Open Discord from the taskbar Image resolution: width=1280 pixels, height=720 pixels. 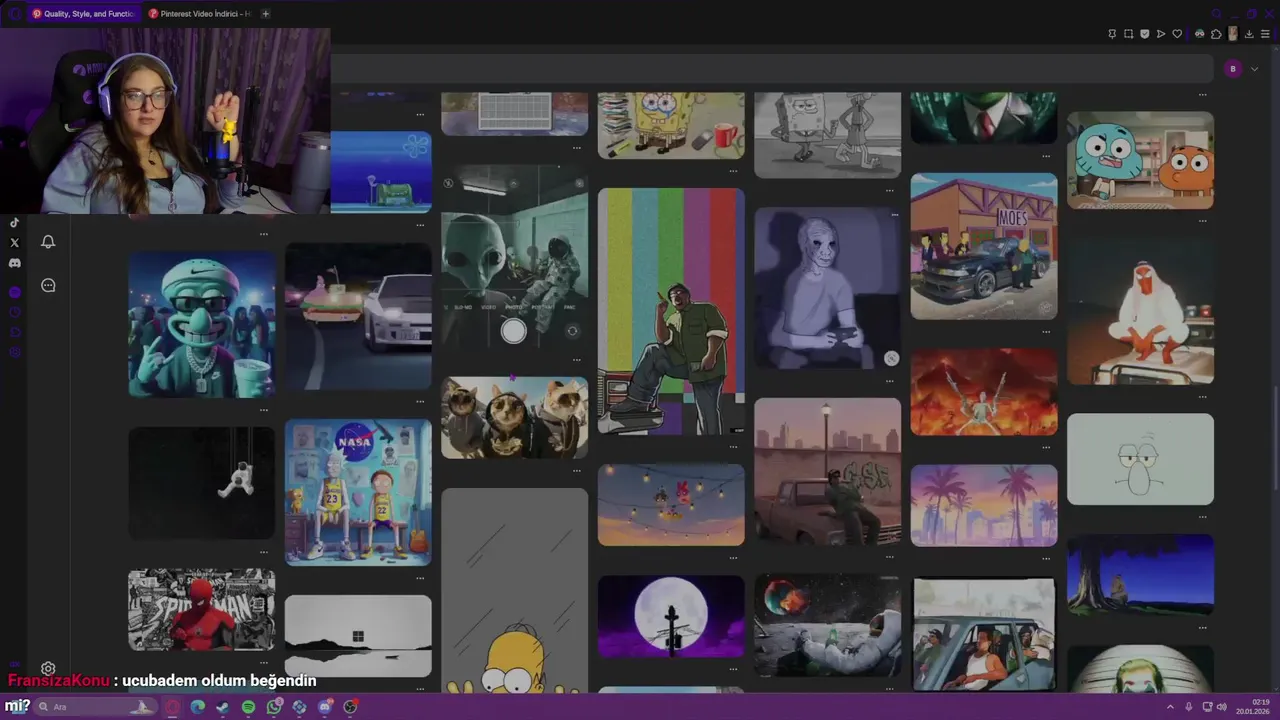(x=325, y=707)
